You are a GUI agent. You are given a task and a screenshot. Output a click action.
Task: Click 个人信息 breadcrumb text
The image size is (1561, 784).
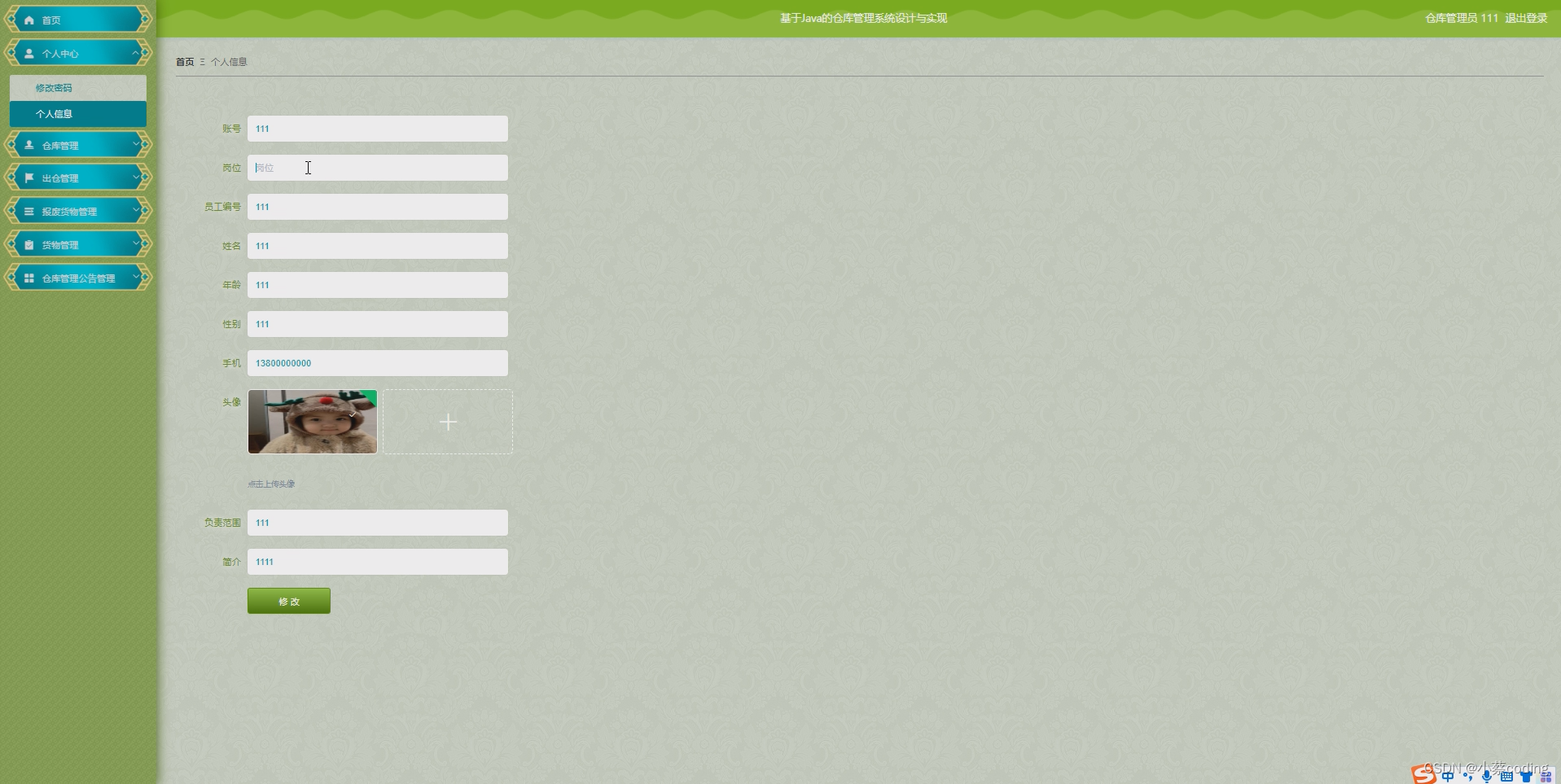point(229,62)
